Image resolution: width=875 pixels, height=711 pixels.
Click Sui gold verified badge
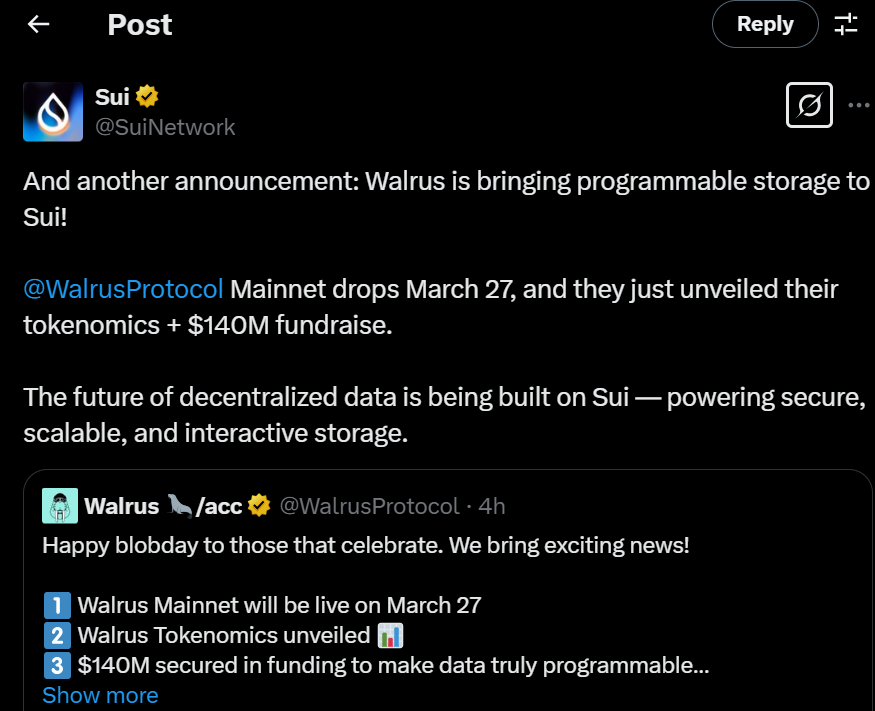tap(147, 96)
